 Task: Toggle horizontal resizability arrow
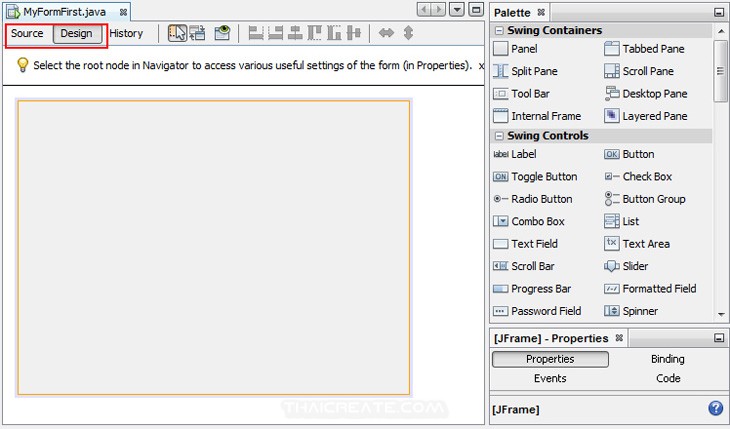386,33
